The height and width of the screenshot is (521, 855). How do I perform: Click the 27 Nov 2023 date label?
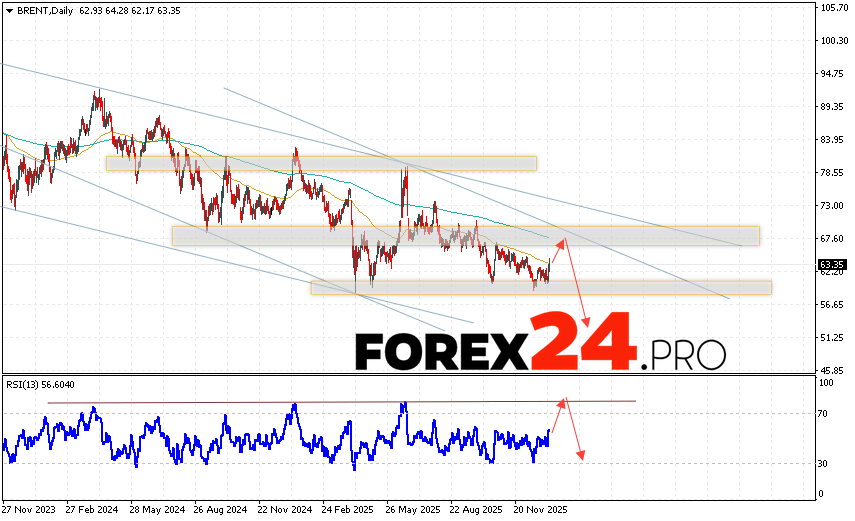click(x=29, y=507)
